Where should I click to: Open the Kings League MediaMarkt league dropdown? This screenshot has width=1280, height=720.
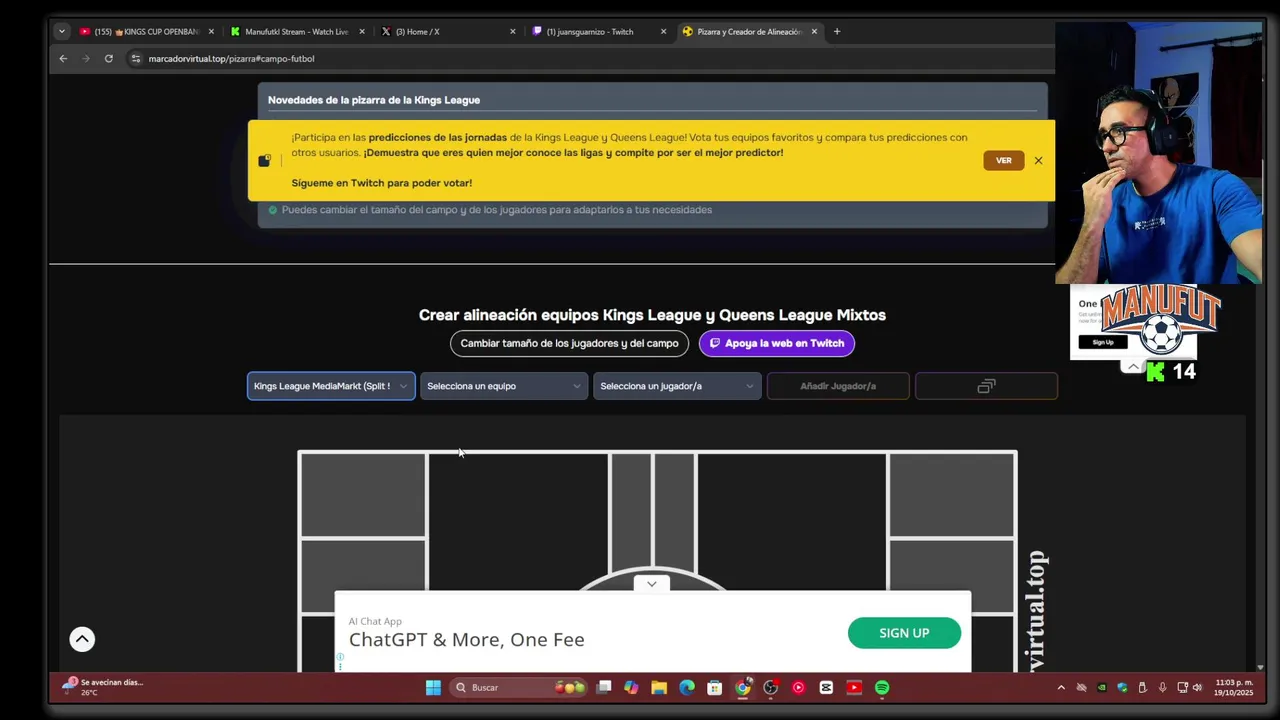coord(331,386)
